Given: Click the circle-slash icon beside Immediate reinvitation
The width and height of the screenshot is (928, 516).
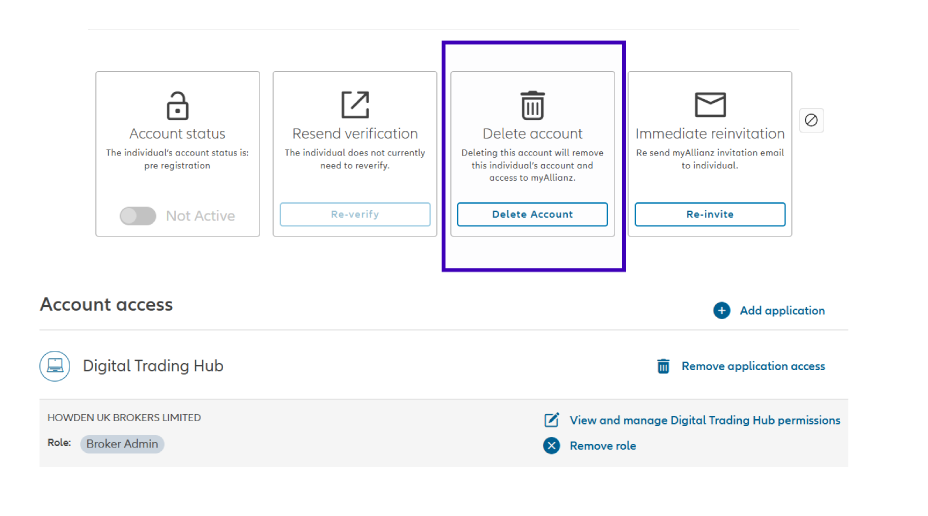Looking at the screenshot, I should 811,120.
